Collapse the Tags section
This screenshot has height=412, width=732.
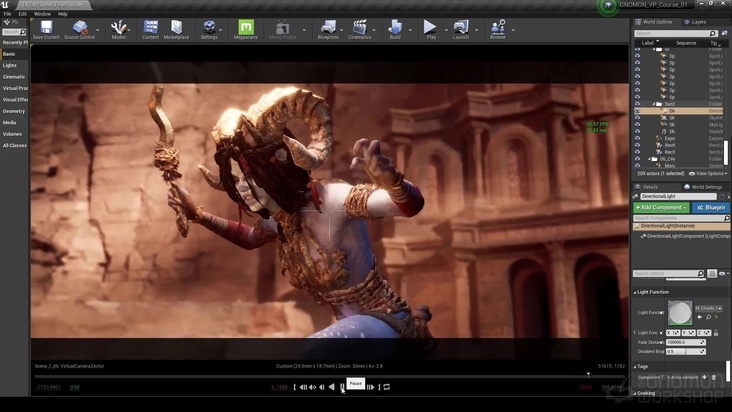[x=635, y=367]
